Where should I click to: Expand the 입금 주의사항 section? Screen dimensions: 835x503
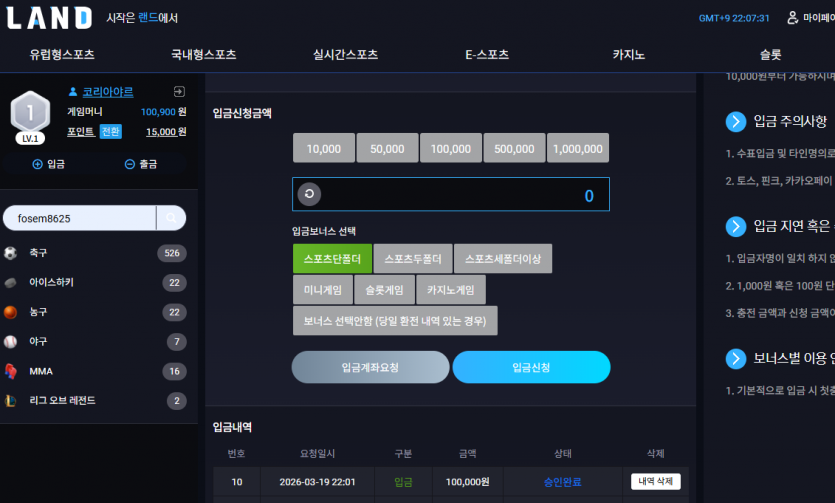(x=736, y=122)
